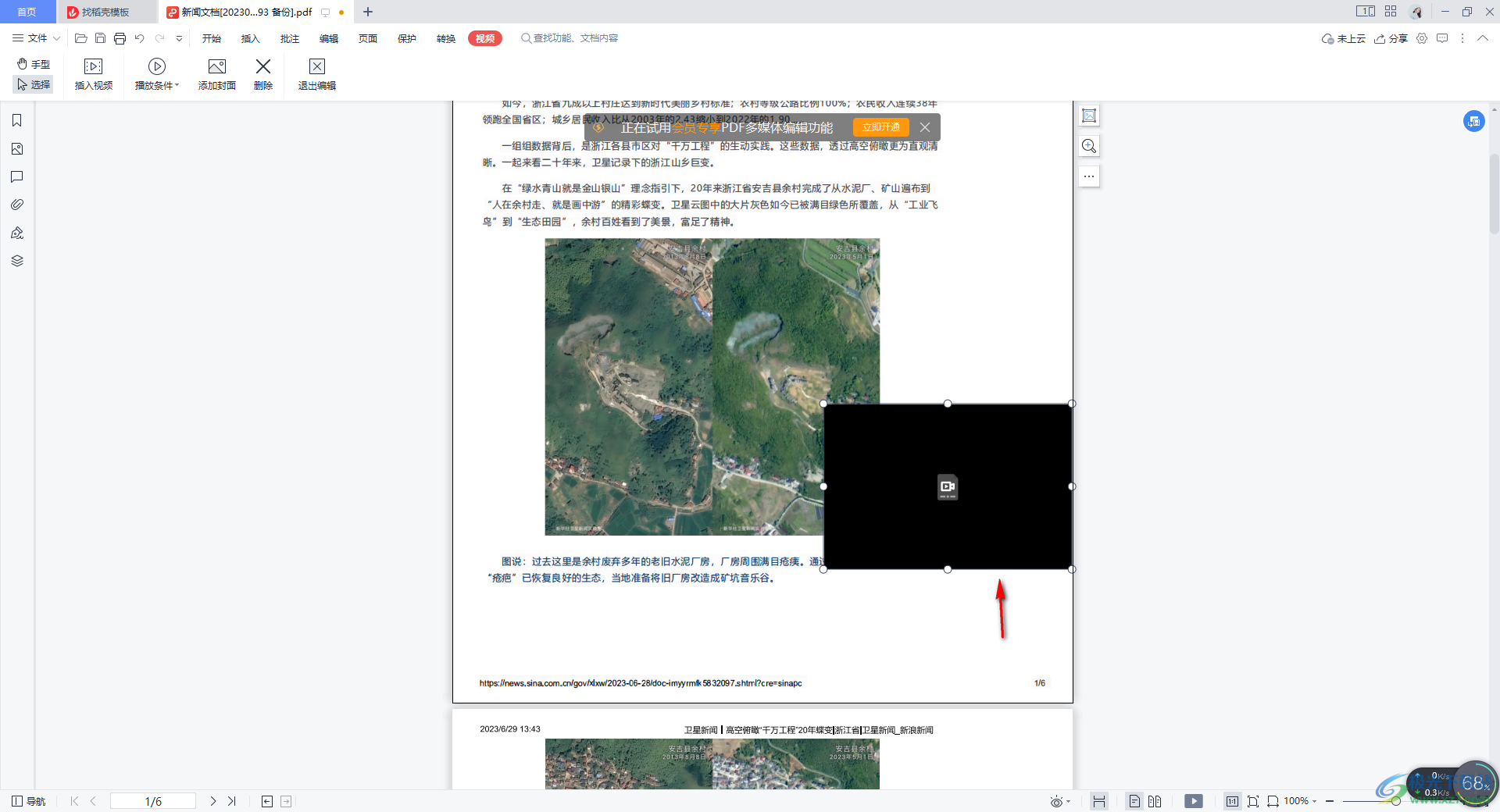Toggle the 导航 navigation pane
This screenshot has height=812, width=1500.
tap(29, 801)
